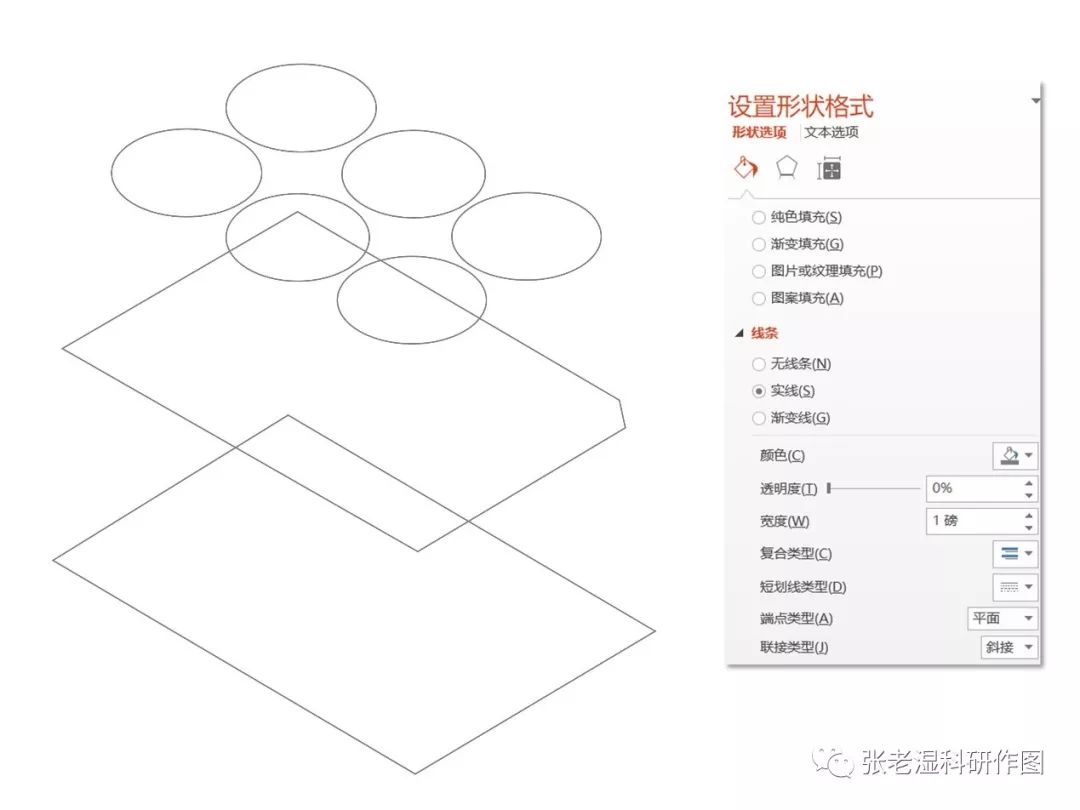This screenshot has width=1080, height=810.
Task: Select the 渐变填充 radio button
Action: [x=758, y=245]
